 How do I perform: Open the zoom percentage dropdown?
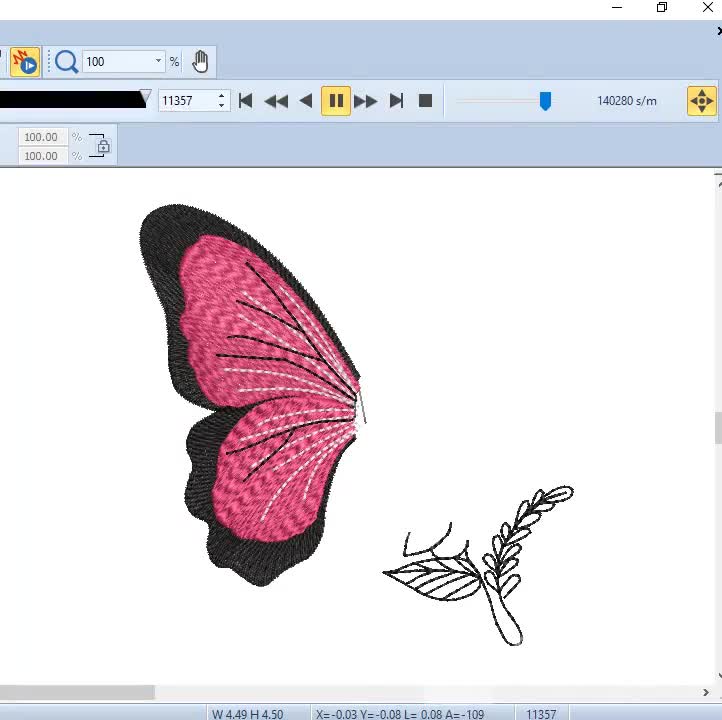158,62
